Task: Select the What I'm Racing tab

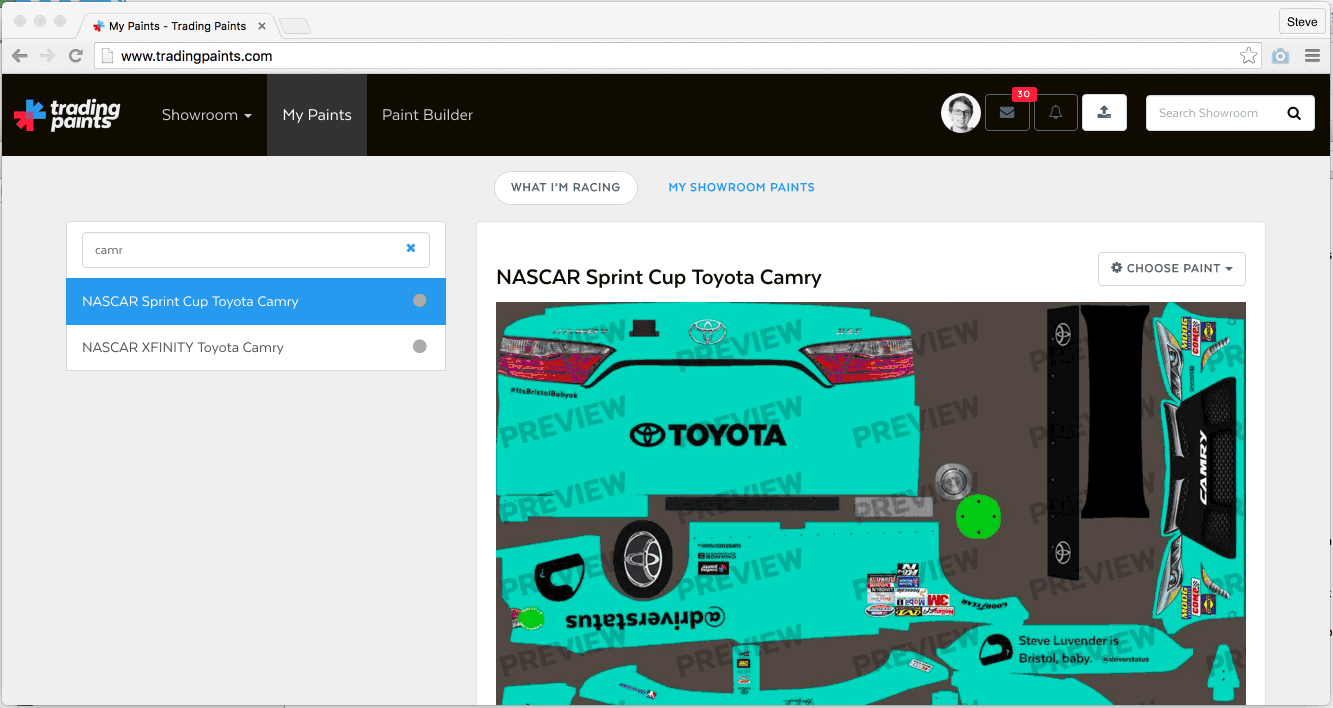Action: 565,187
